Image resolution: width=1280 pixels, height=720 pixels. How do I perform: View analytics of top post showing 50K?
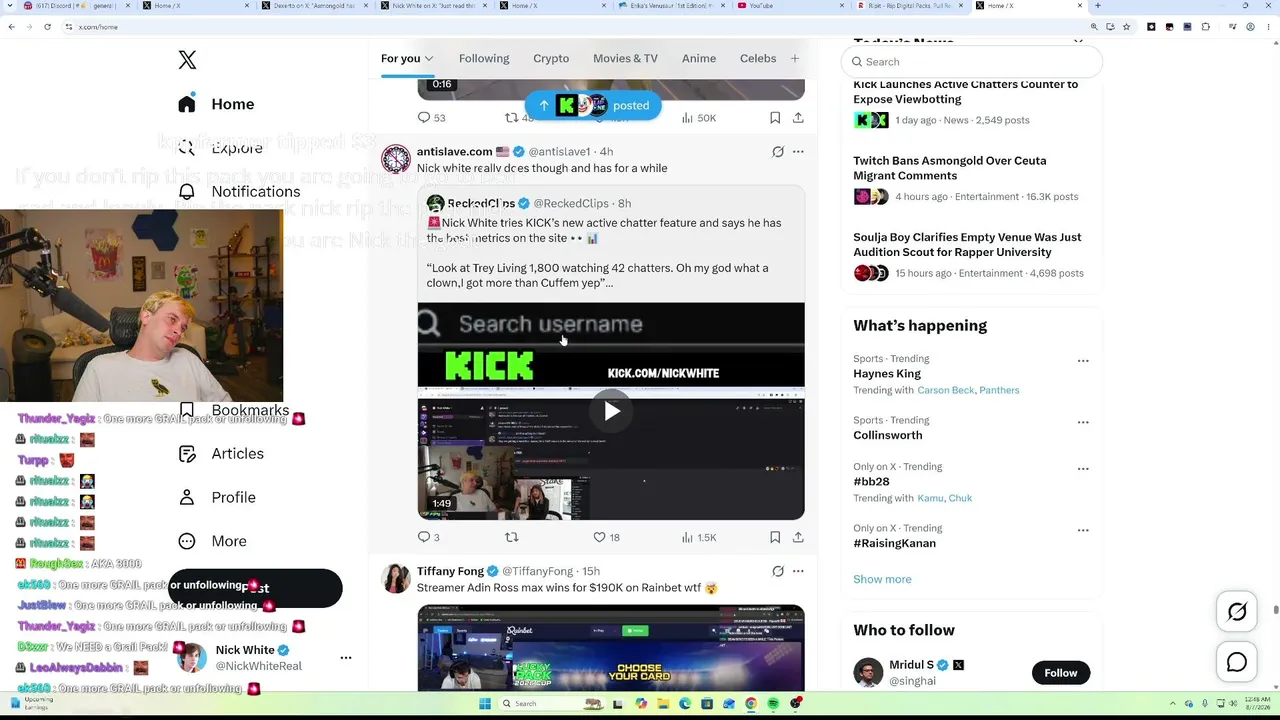[698, 118]
